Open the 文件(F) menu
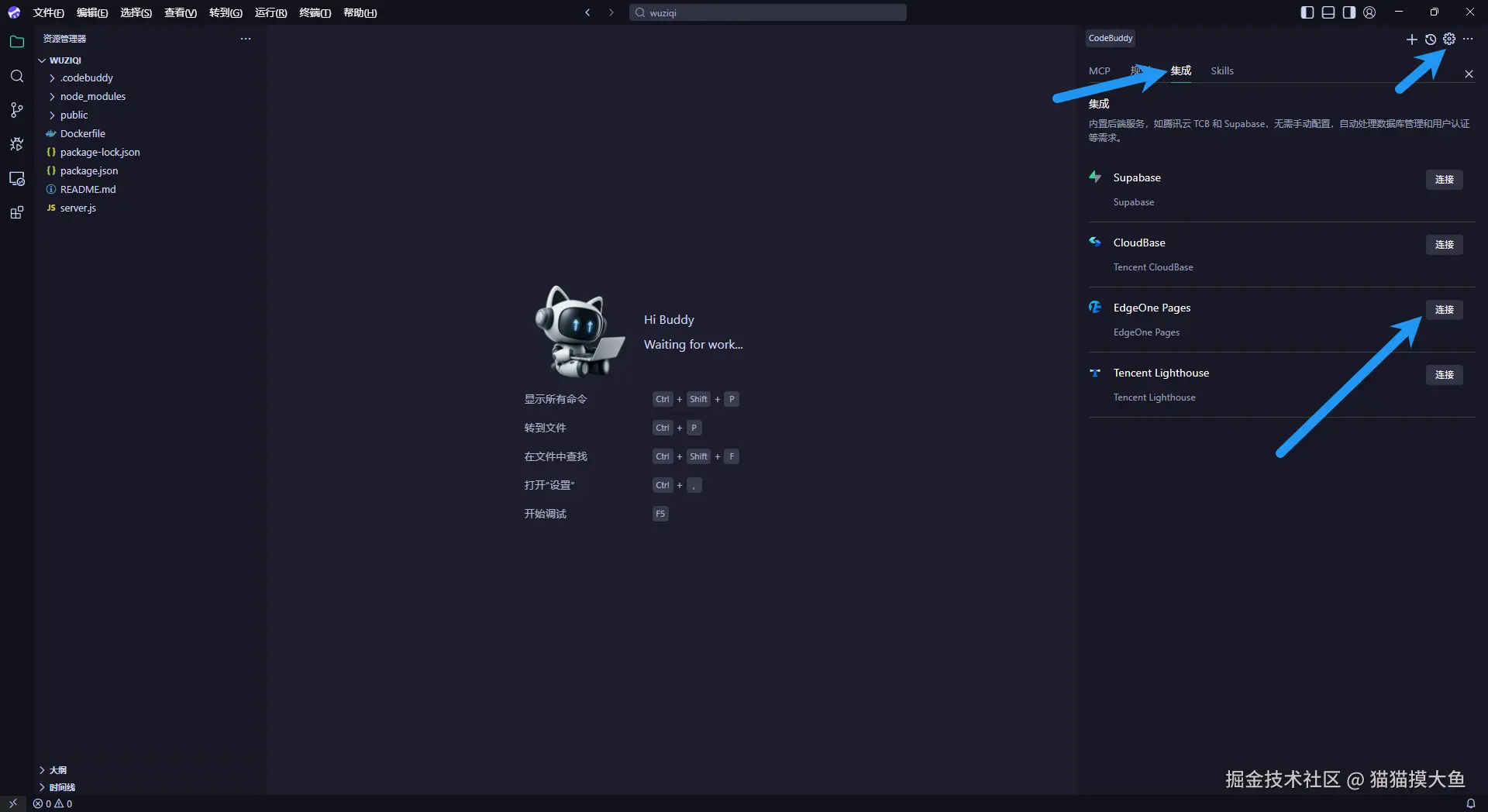 48,12
